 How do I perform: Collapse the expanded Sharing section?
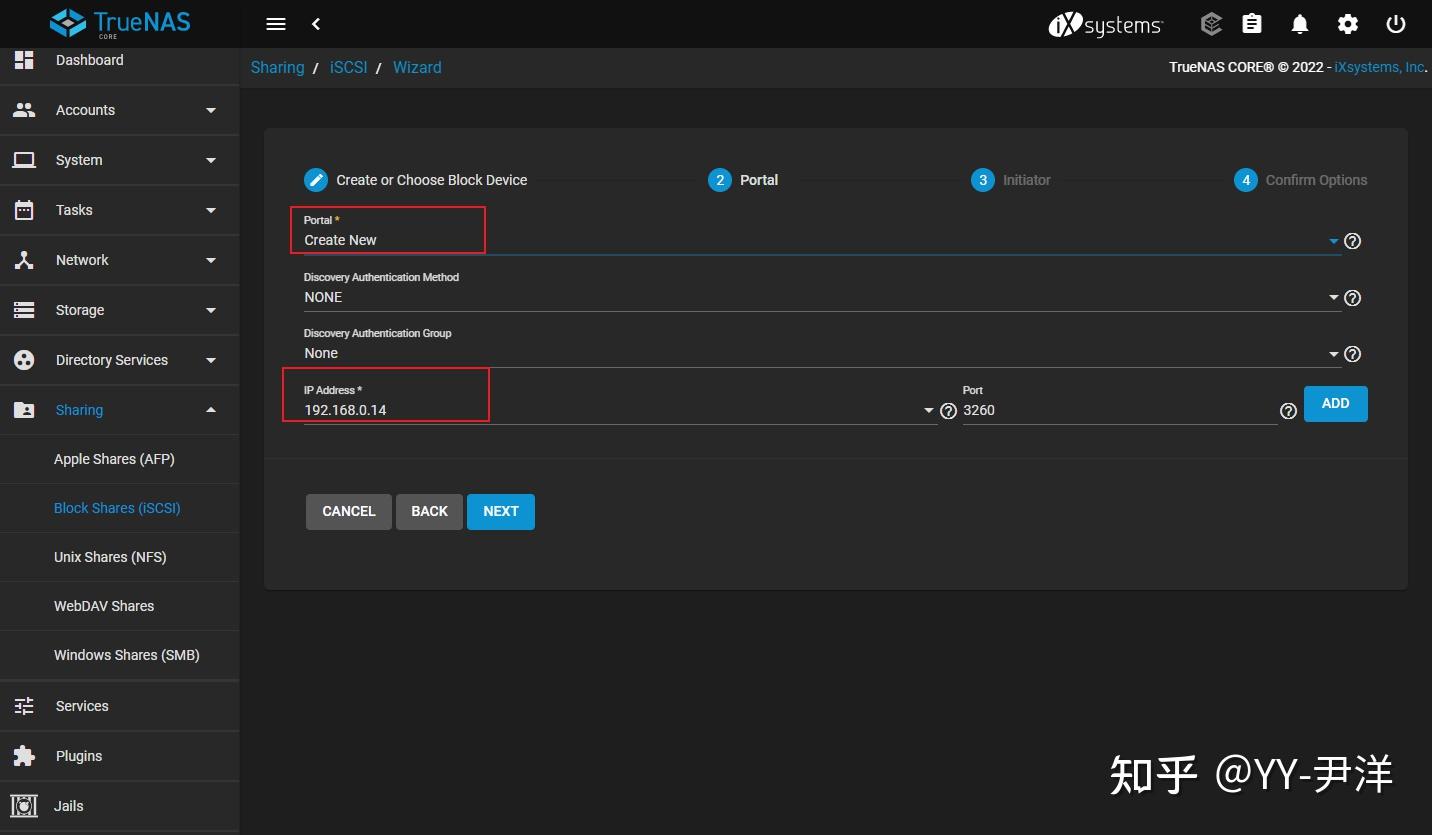click(x=210, y=409)
